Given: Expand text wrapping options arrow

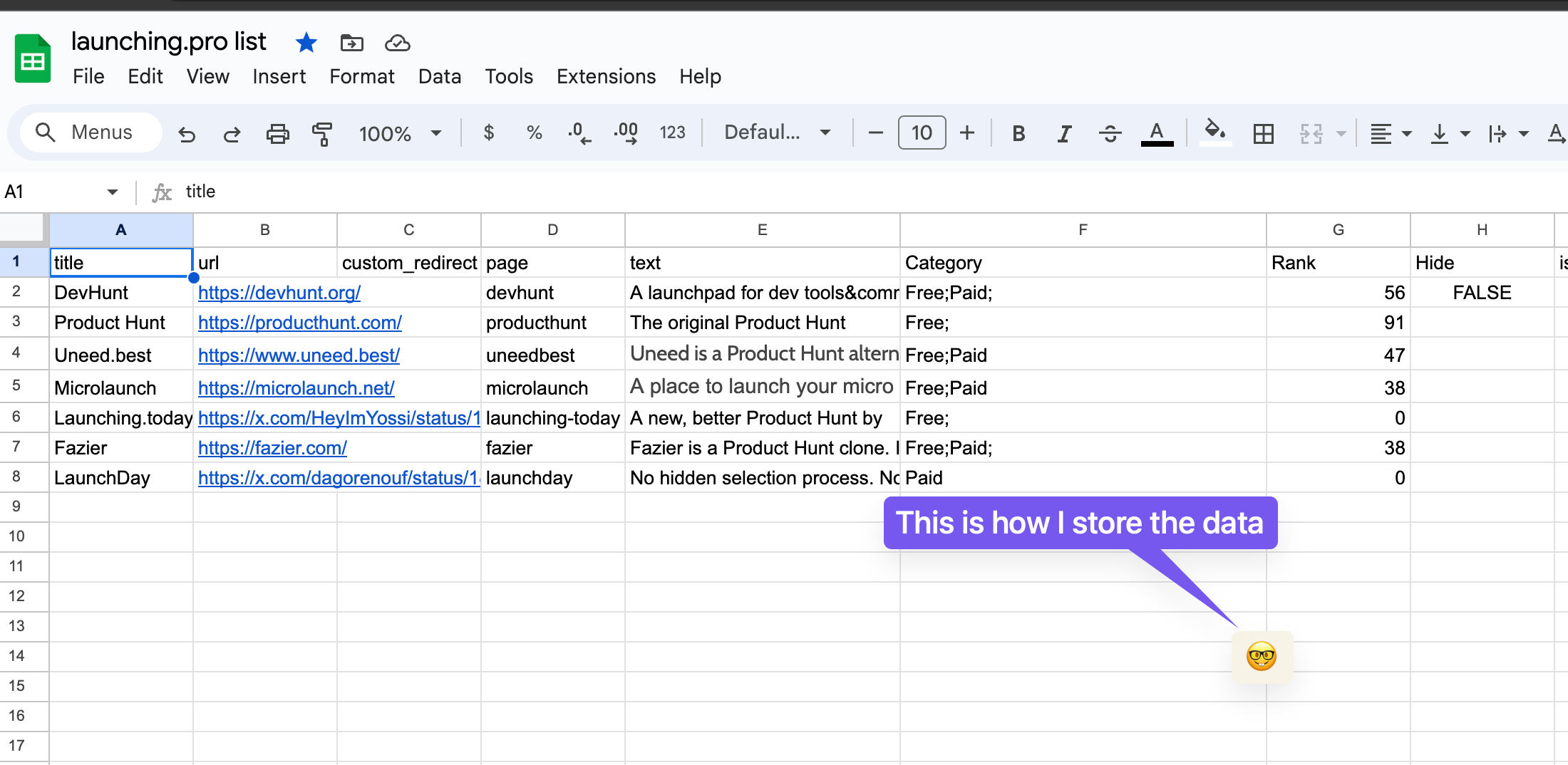Looking at the screenshot, I should (x=1524, y=133).
